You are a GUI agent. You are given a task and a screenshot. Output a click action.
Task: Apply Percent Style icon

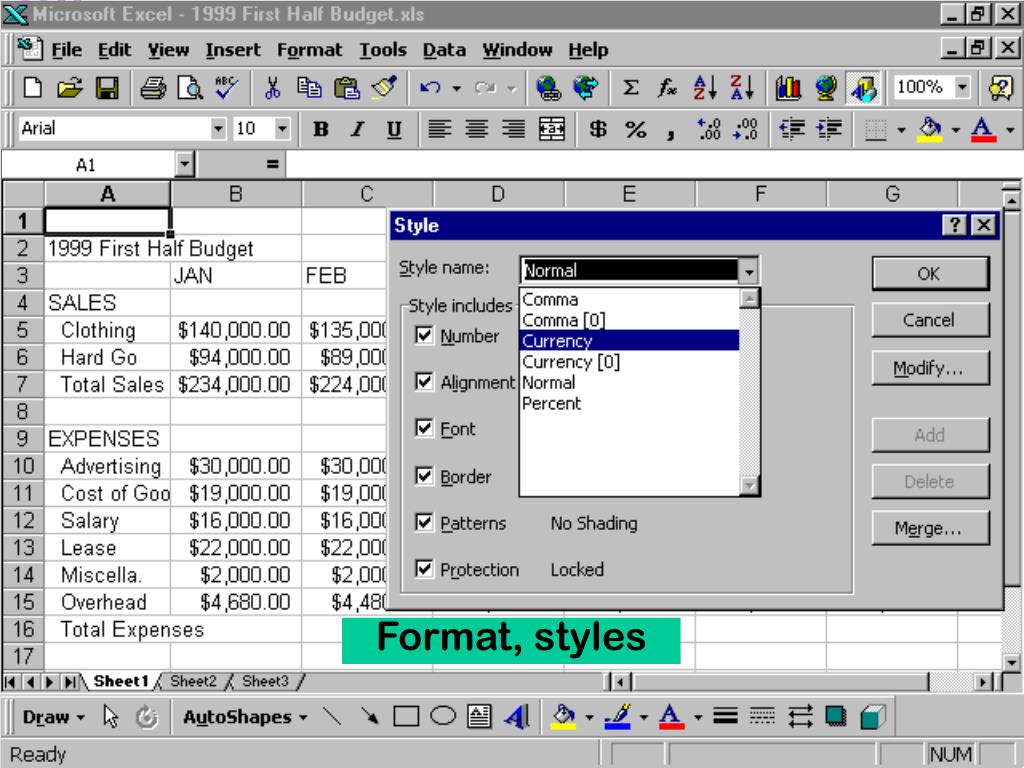[635, 129]
